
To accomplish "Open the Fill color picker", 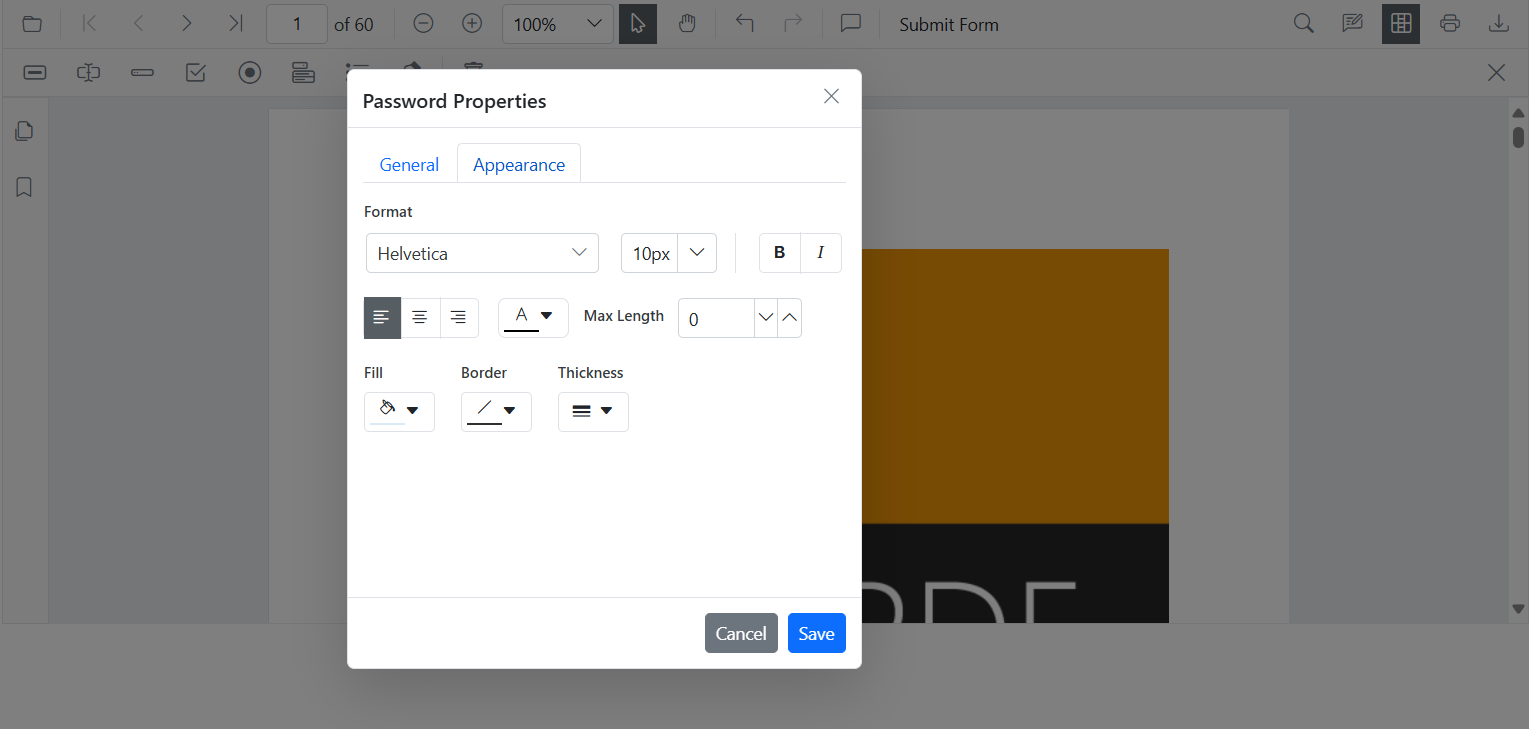I will [x=399, y=411].
